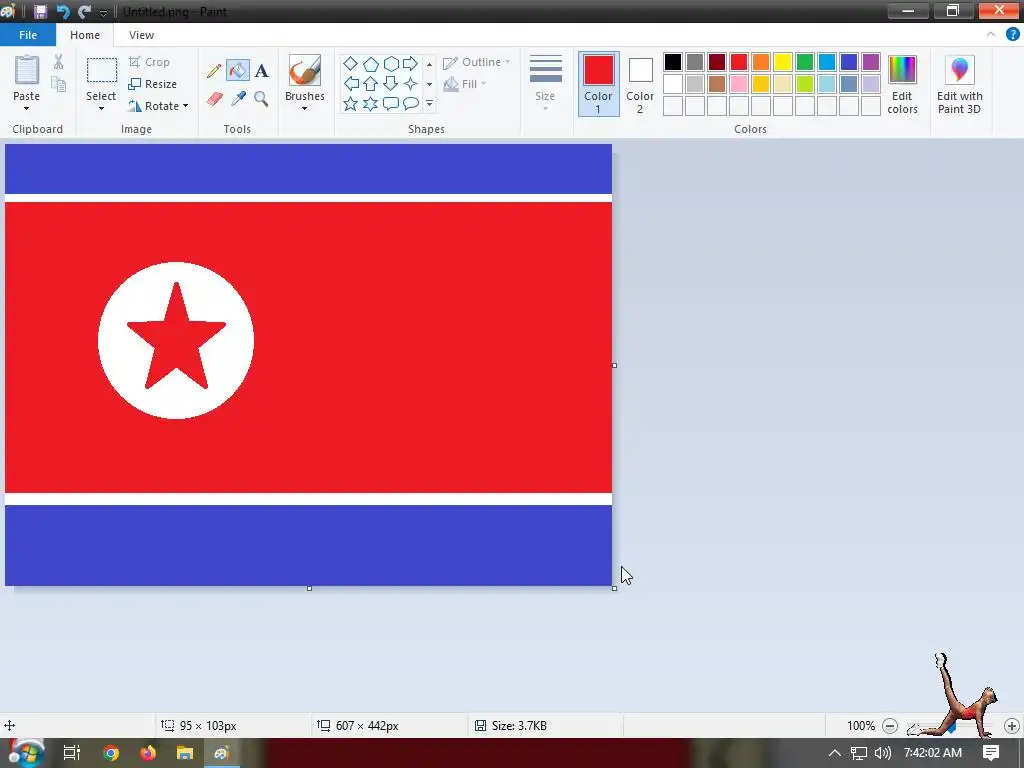
Task: Pick the Oval callout shape
Action: (x=410, y=104)
